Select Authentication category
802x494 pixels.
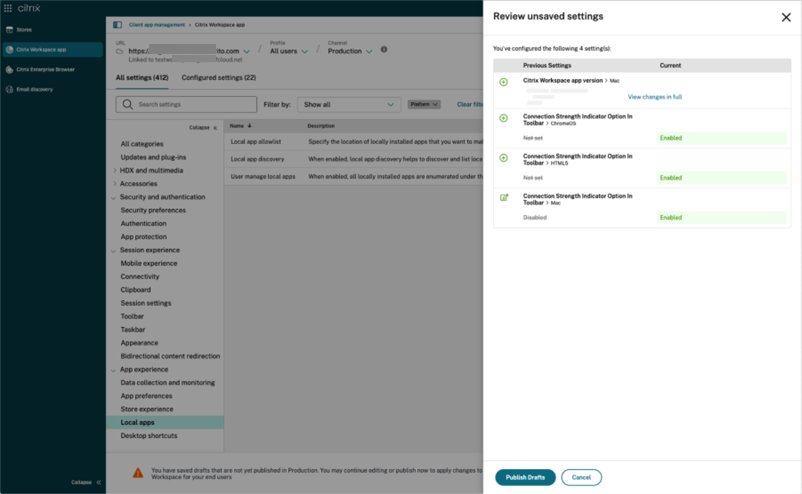pyautogui.click(x=143, y=224)
